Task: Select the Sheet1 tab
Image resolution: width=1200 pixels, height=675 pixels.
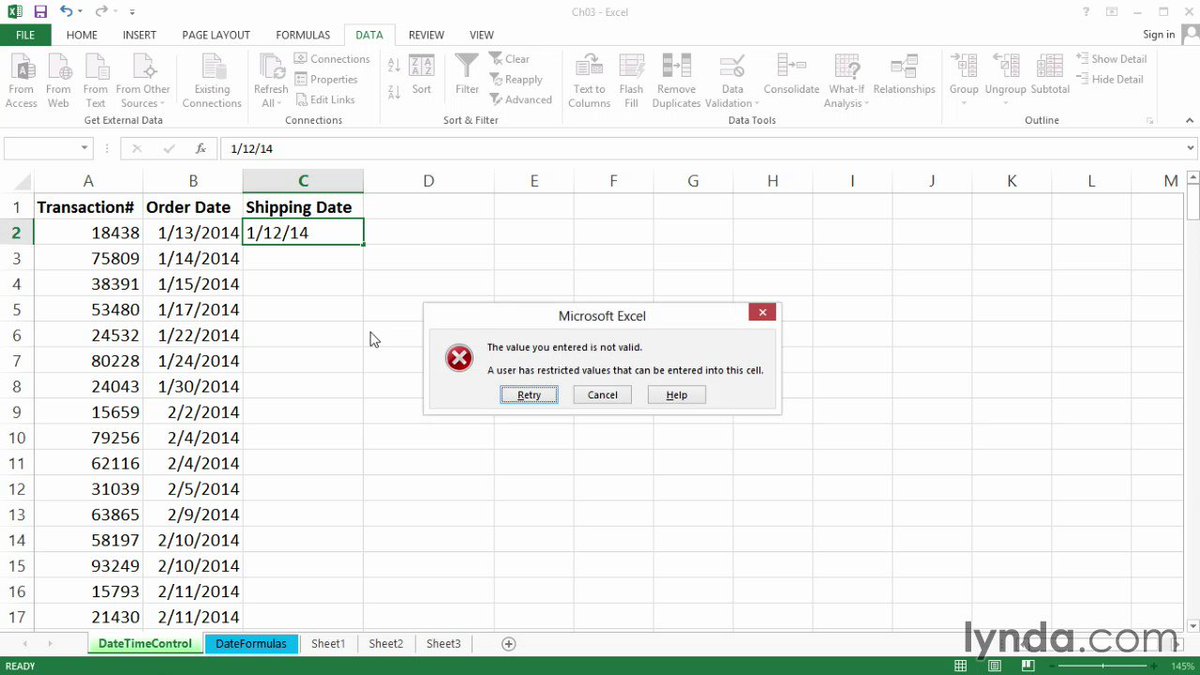Action: (x=328, y=644)
